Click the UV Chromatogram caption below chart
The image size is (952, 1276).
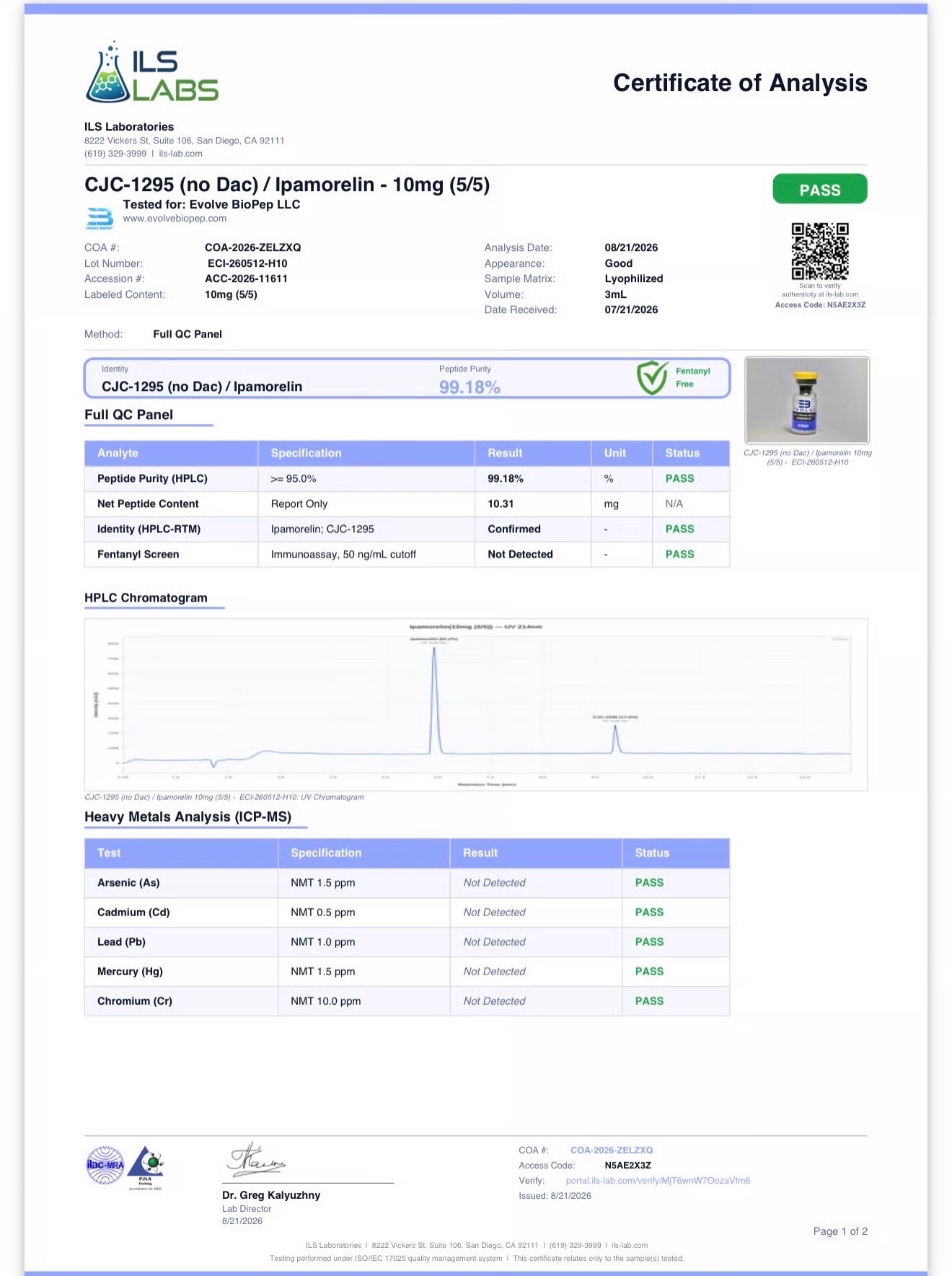coord(224,797)
